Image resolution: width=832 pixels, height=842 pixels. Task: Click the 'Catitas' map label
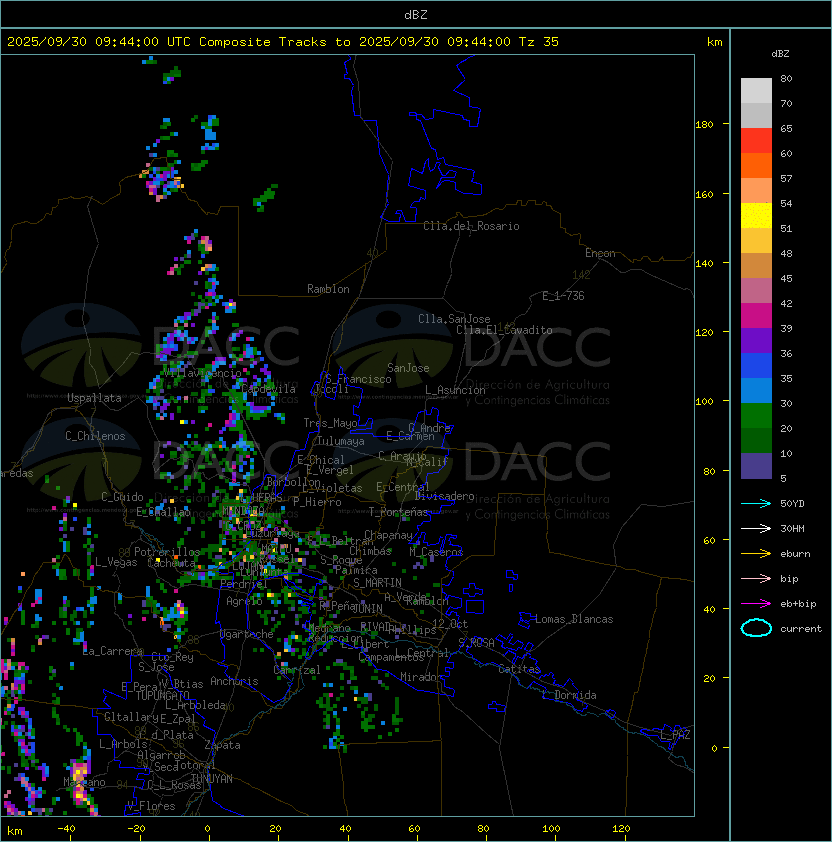coord(519,669)
